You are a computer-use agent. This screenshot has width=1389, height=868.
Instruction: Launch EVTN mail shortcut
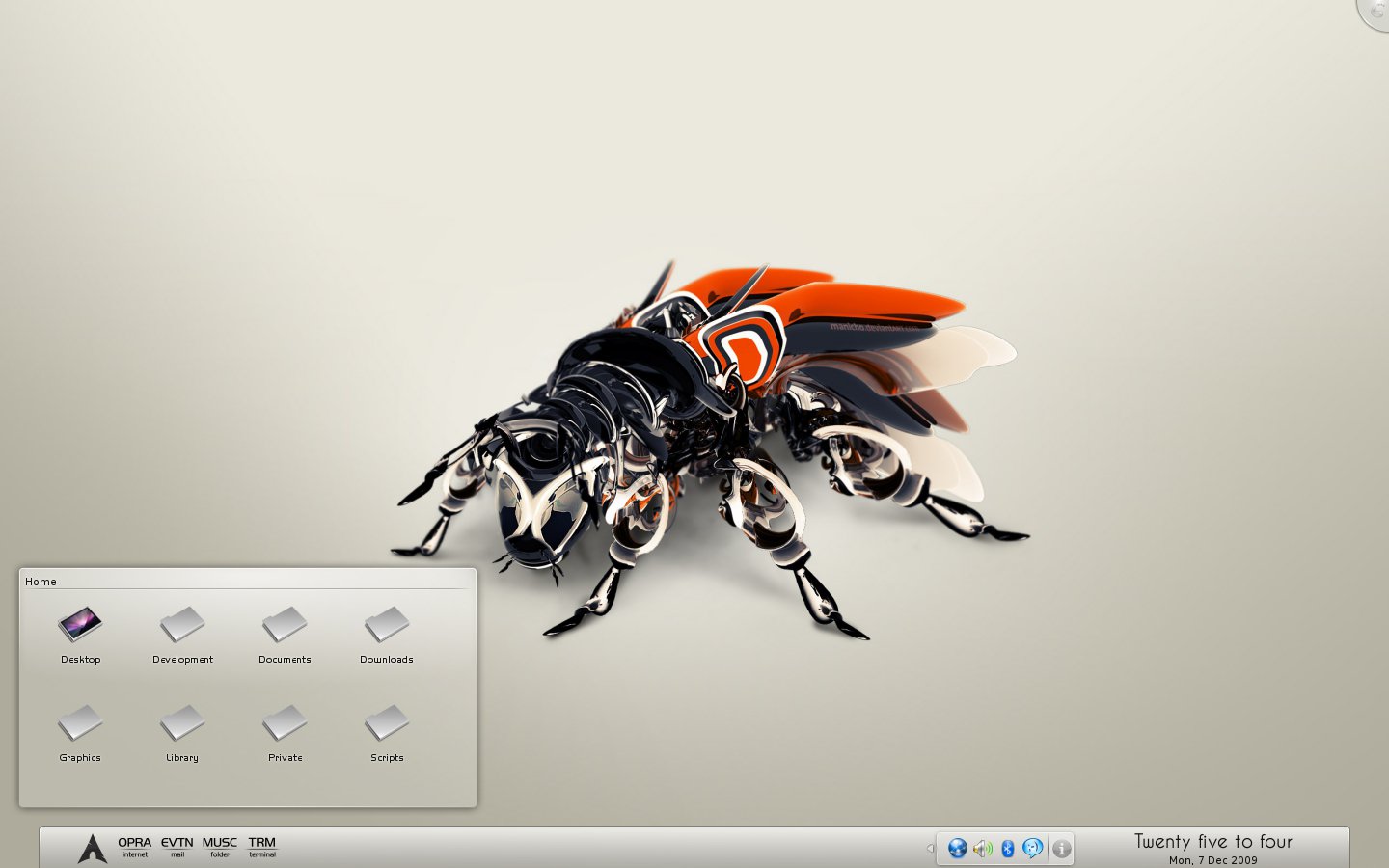(x=177, y=847)
